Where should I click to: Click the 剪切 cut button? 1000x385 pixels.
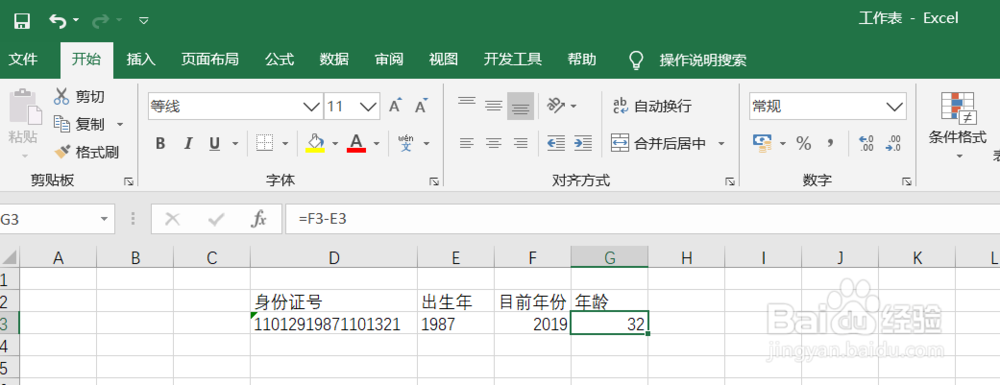pyautogui.click(x=79, y=97)
